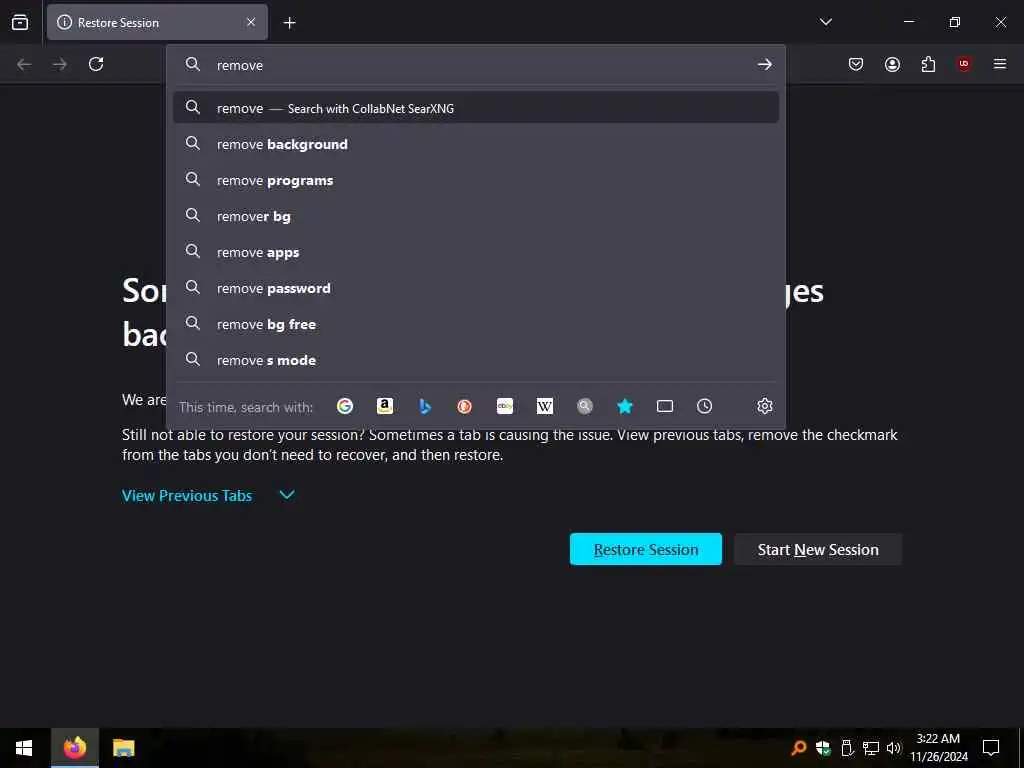Pick the "remove apps" suggestion
The image size is (1024, 768).
click(x=475, y=251)
